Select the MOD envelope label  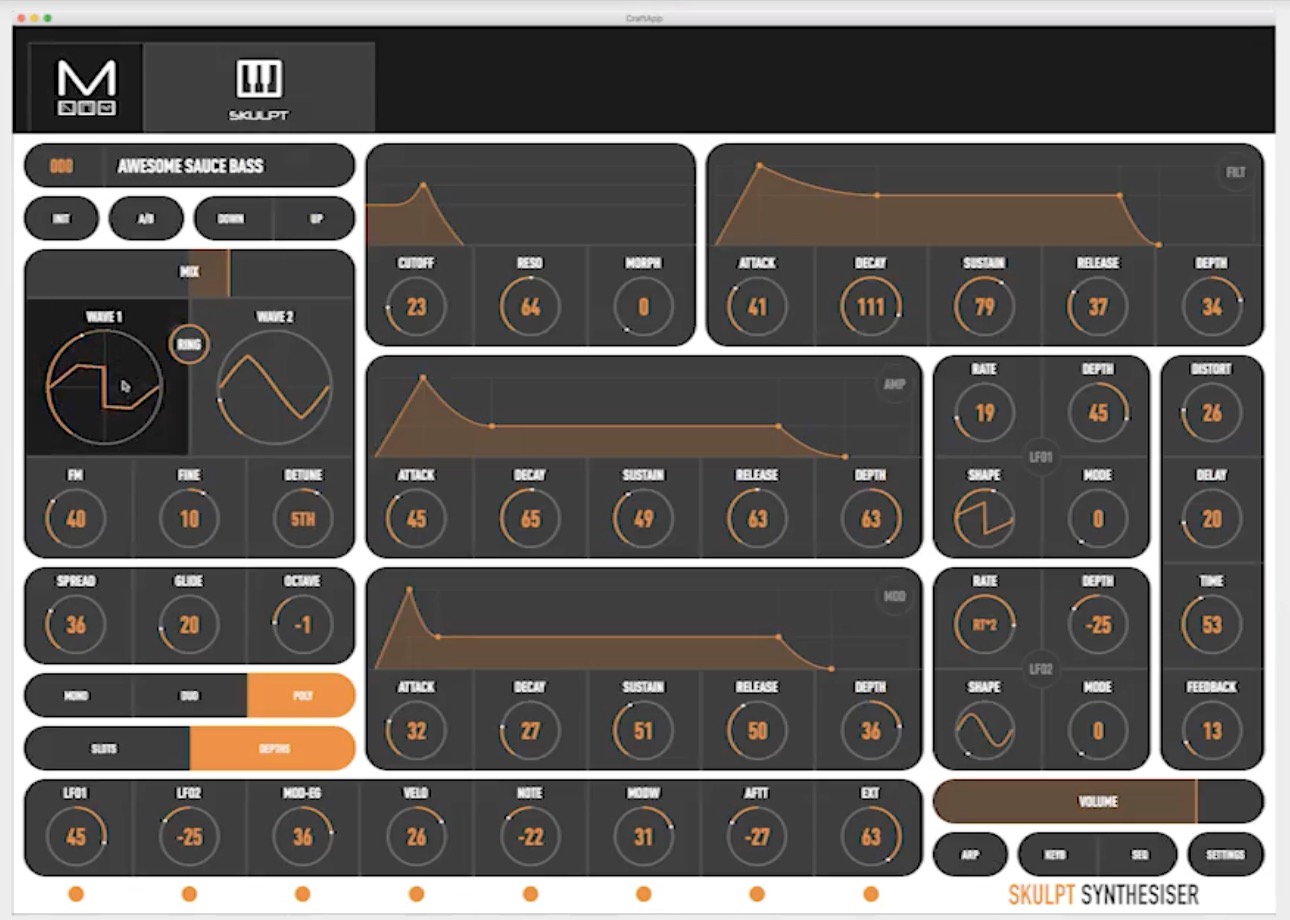pos(894,596)
